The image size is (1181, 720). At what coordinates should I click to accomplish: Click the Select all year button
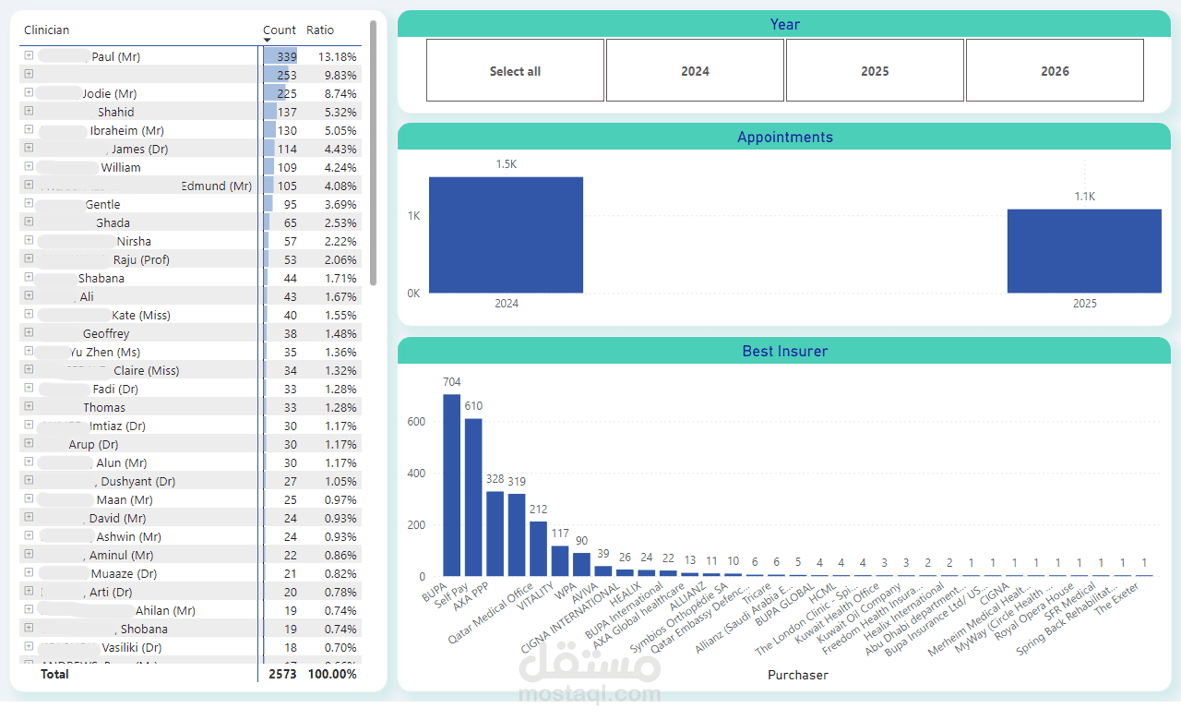coord(515,71)
